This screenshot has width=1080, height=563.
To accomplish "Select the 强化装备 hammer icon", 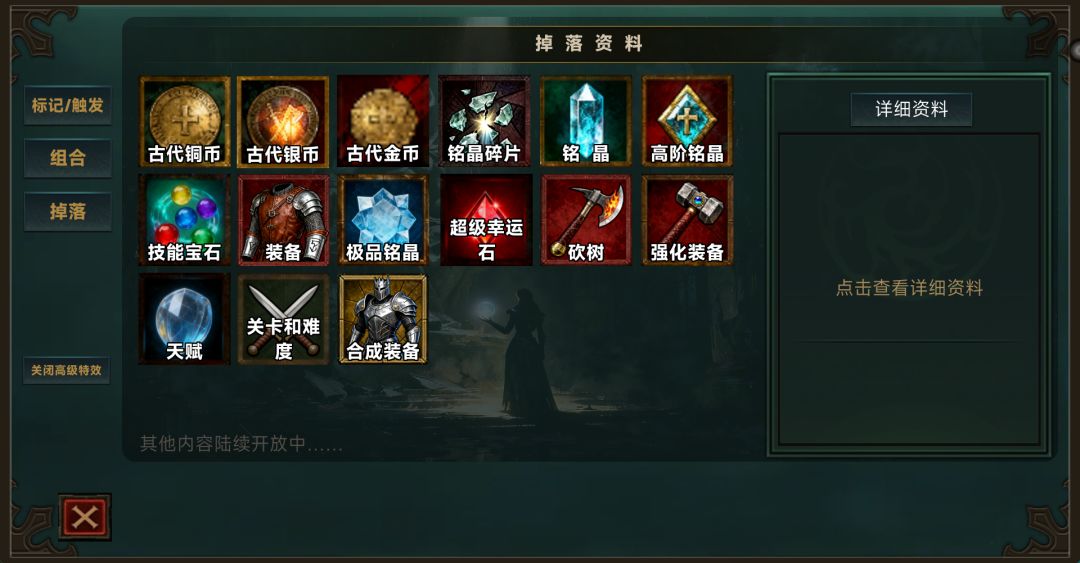I will pyautogui.click(x=687, y=220).
